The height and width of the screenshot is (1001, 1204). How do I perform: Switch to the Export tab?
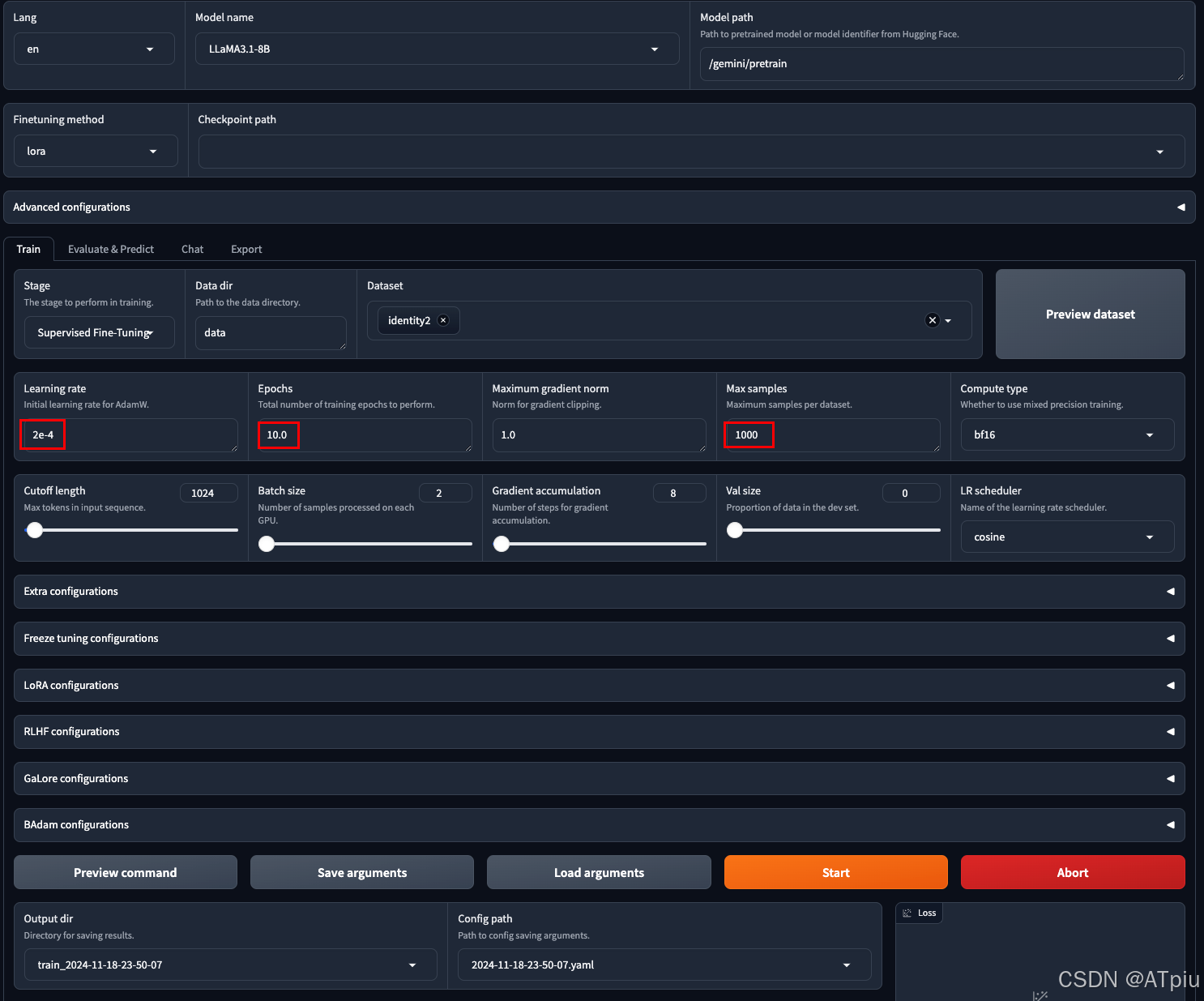tap(246, 249)
